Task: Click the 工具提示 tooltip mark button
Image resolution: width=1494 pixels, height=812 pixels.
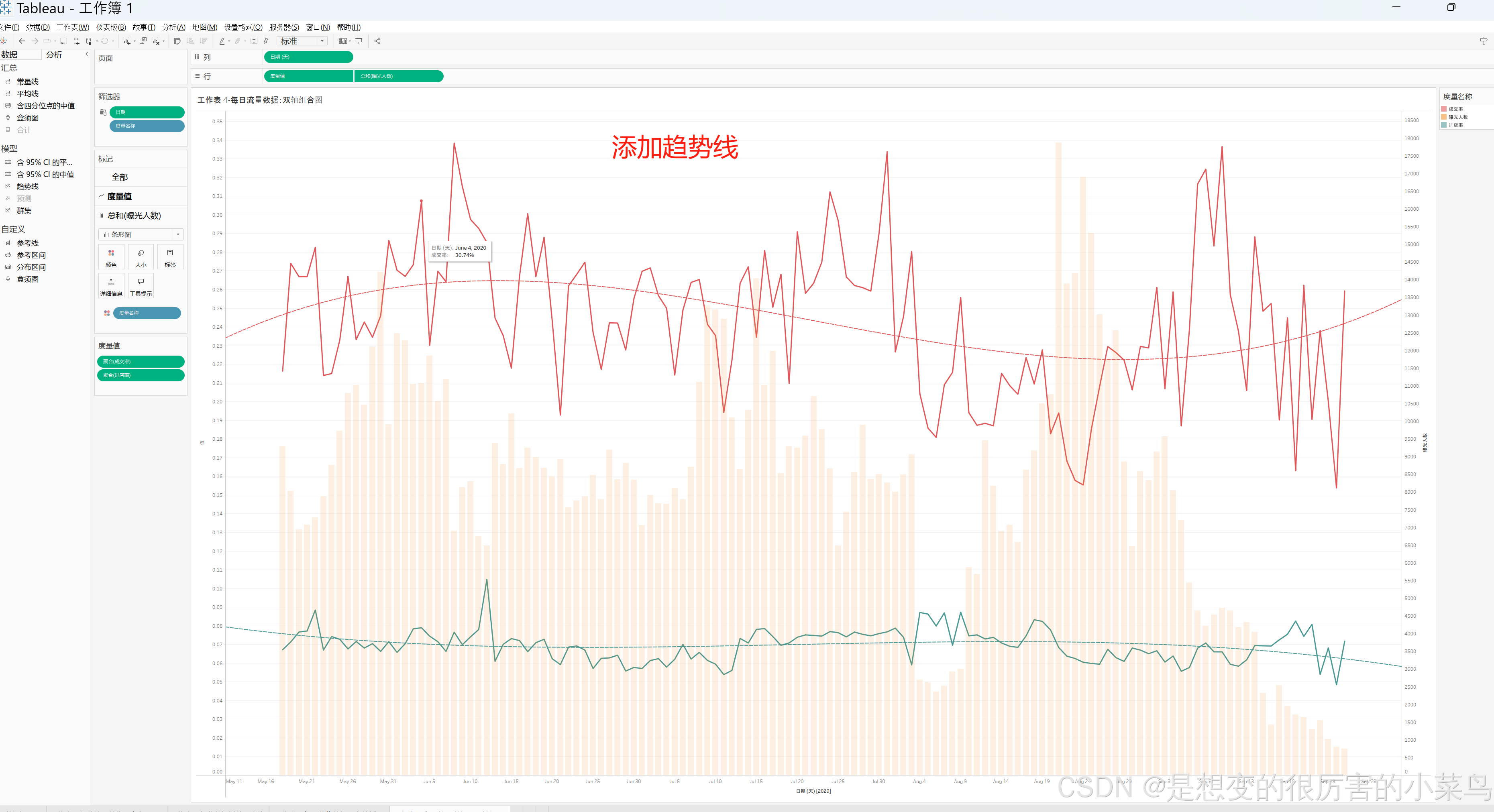Action: (x=141, y=287)
